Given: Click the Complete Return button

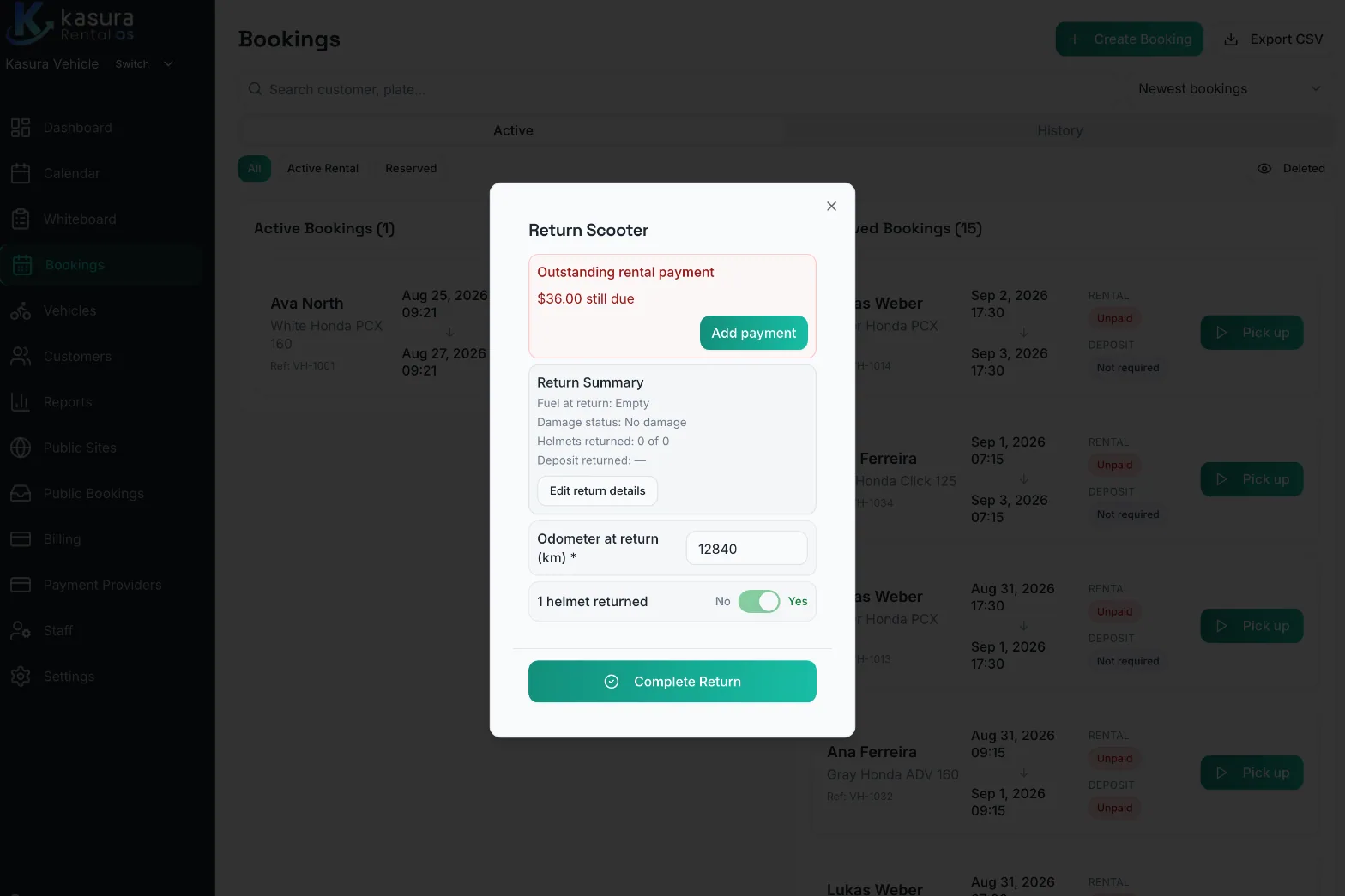Looking at the screenshot, I should [x=672, y=682].
